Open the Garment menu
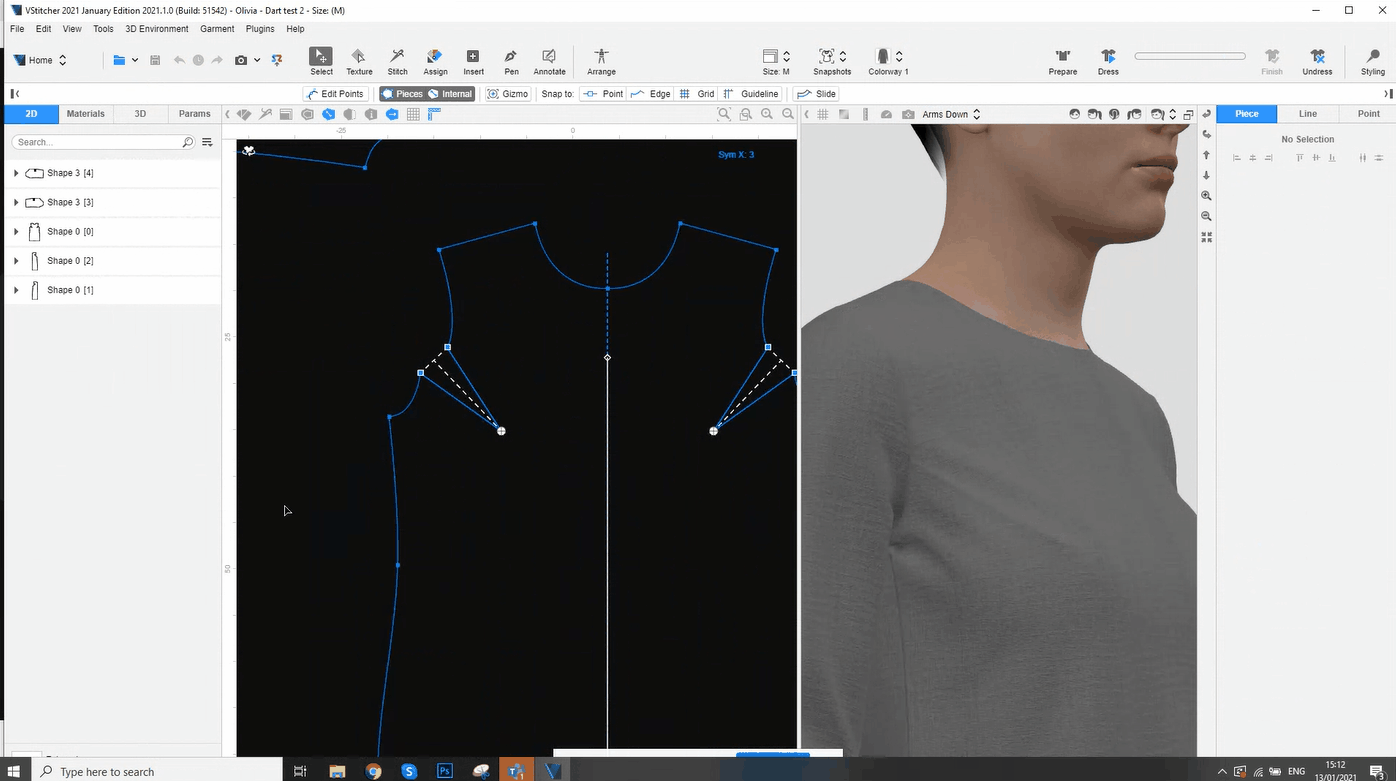This screenshot has height=781, width=1396. (x=217, y=29)
